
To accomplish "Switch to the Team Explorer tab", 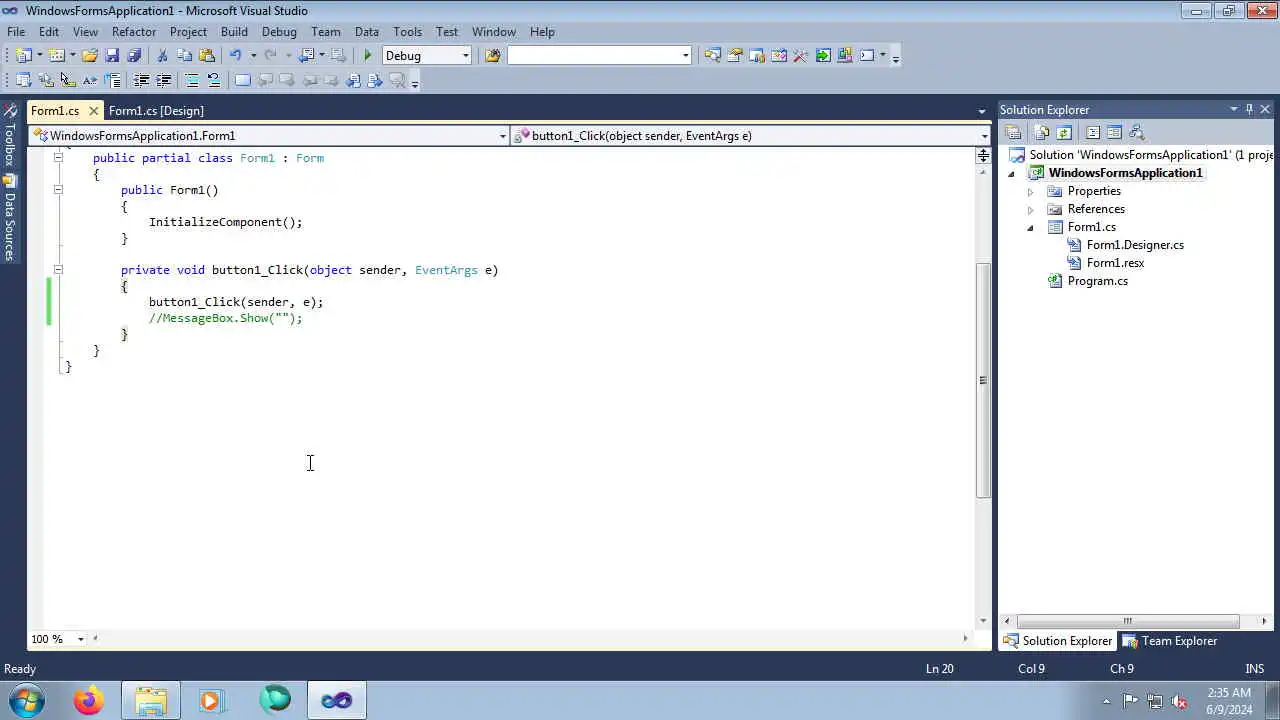I will tap(1170, 641).
